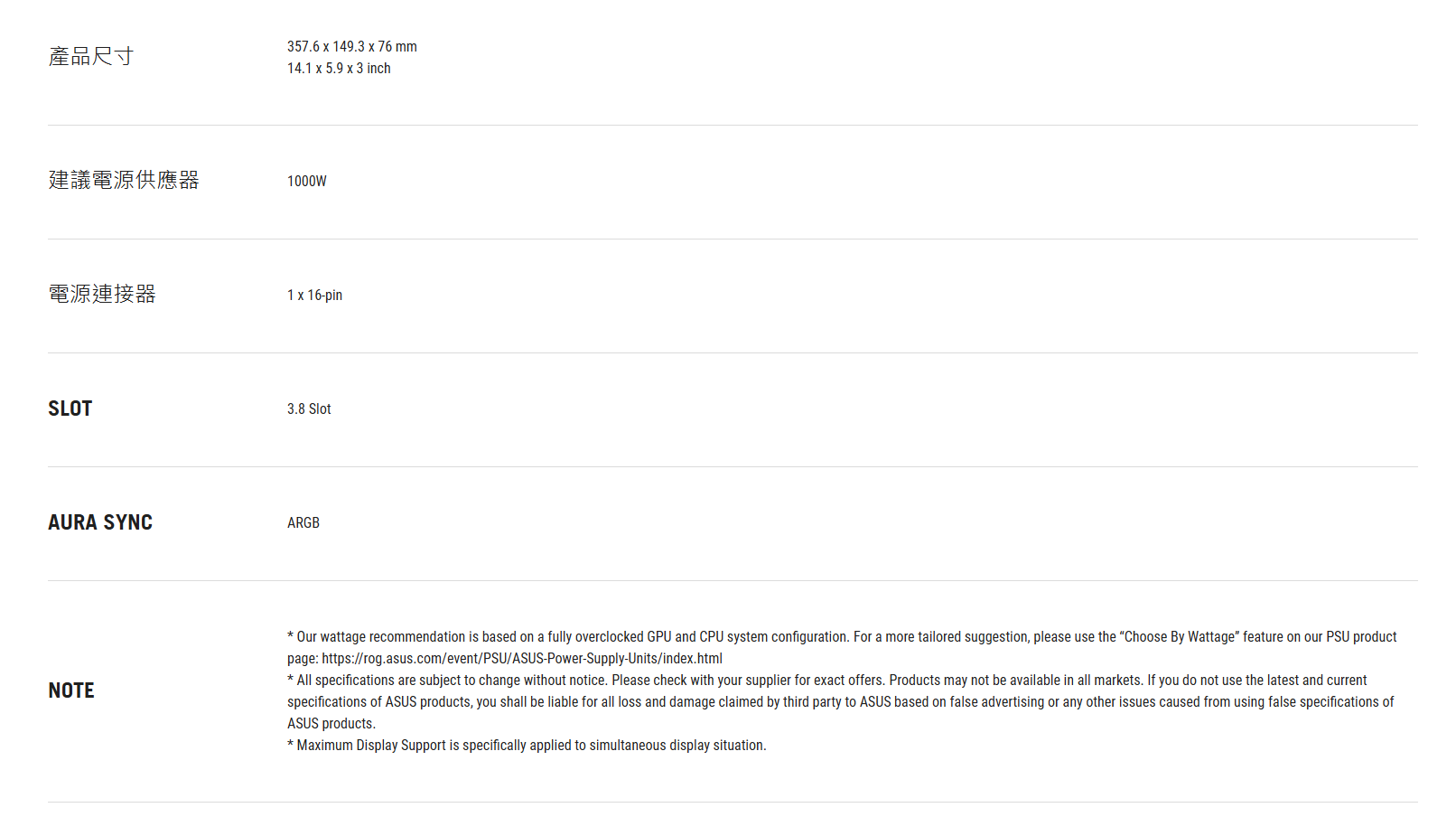
Task: Click the 電源連接器 label
Action: (x=102, y=294)
